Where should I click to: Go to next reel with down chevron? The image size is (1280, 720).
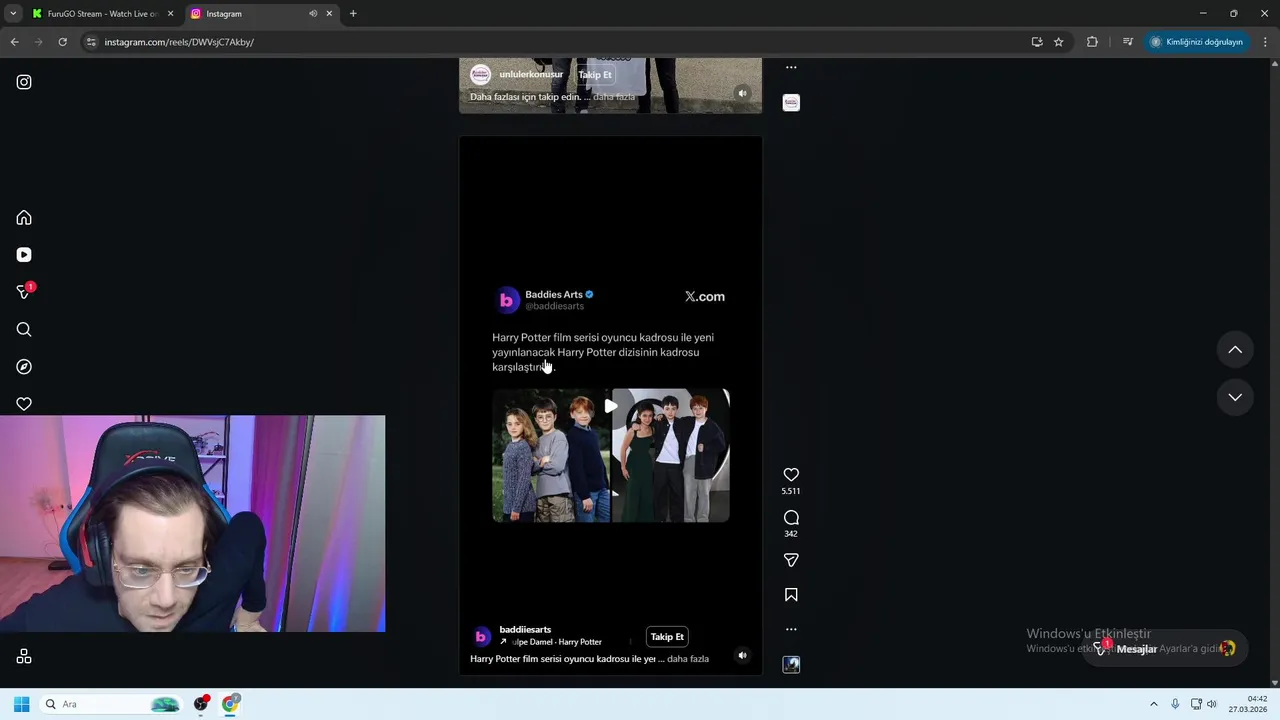coord(1235,397)
